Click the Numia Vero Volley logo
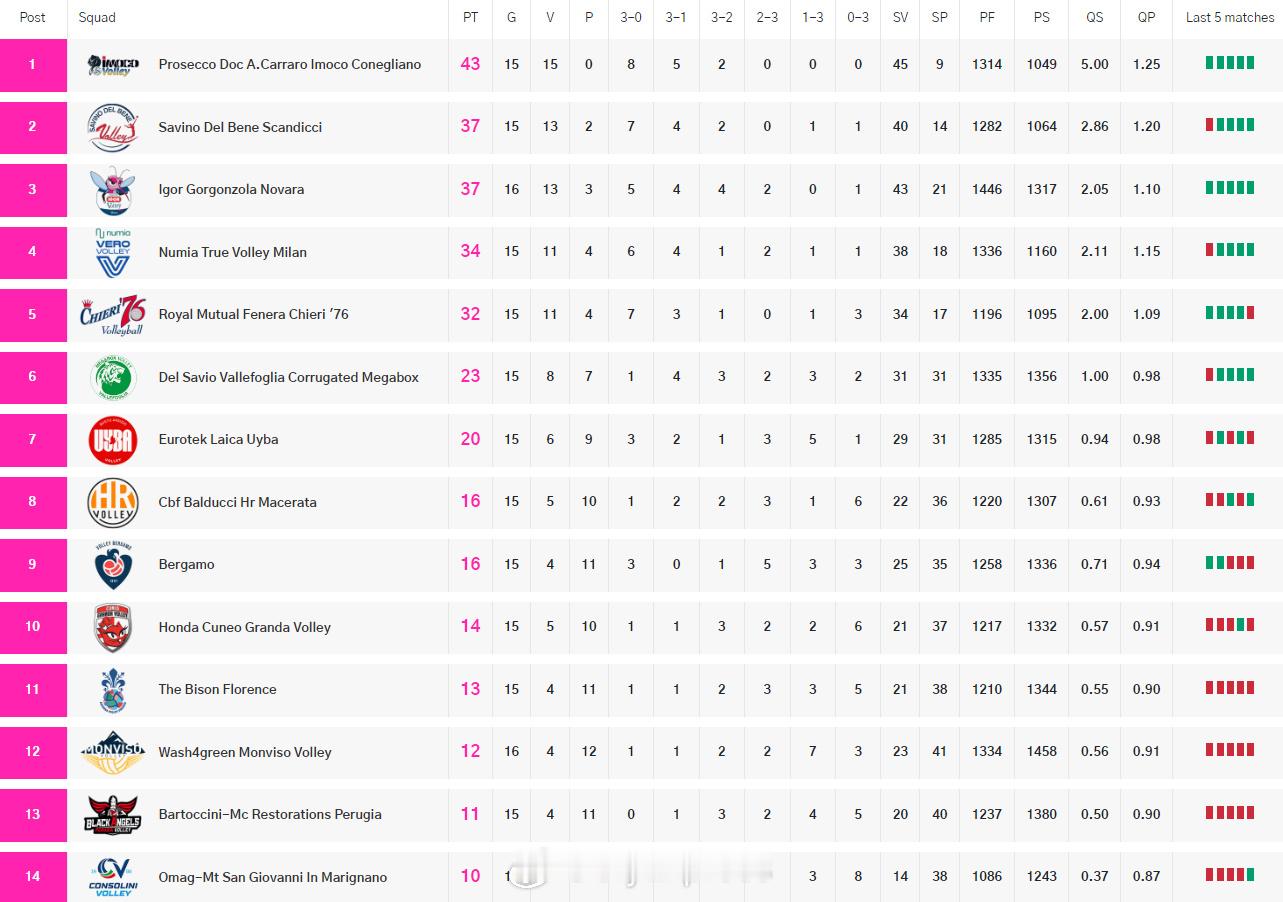 tap(113, 252)
